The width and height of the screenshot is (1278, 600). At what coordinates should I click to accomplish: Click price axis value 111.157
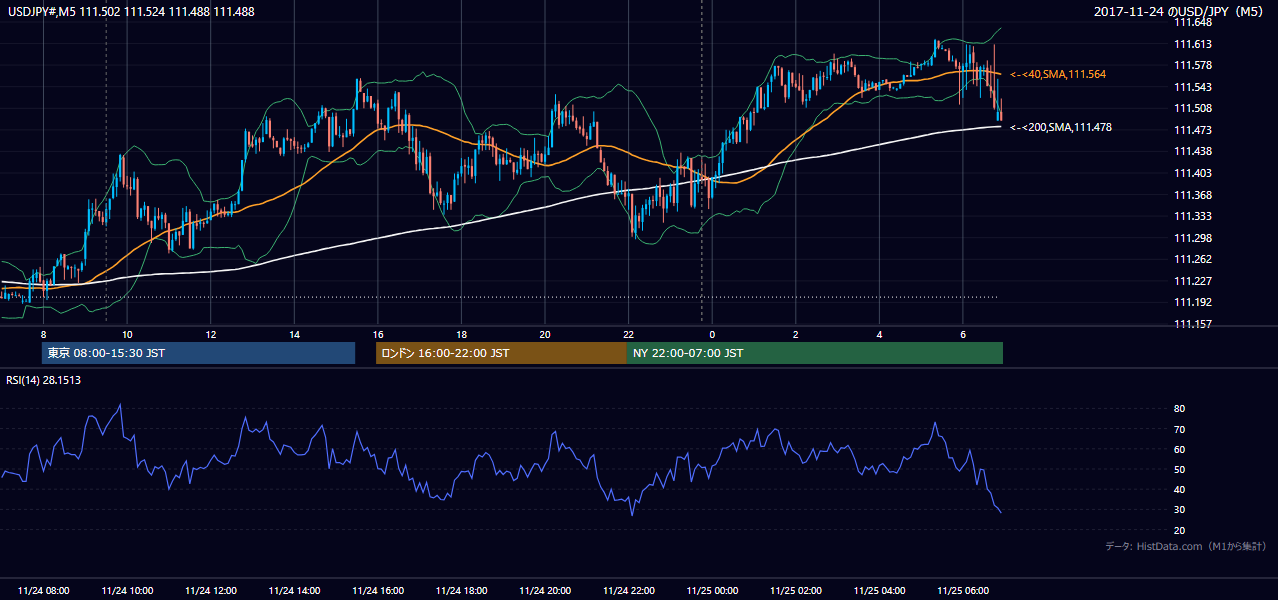tap(1194, 324)
